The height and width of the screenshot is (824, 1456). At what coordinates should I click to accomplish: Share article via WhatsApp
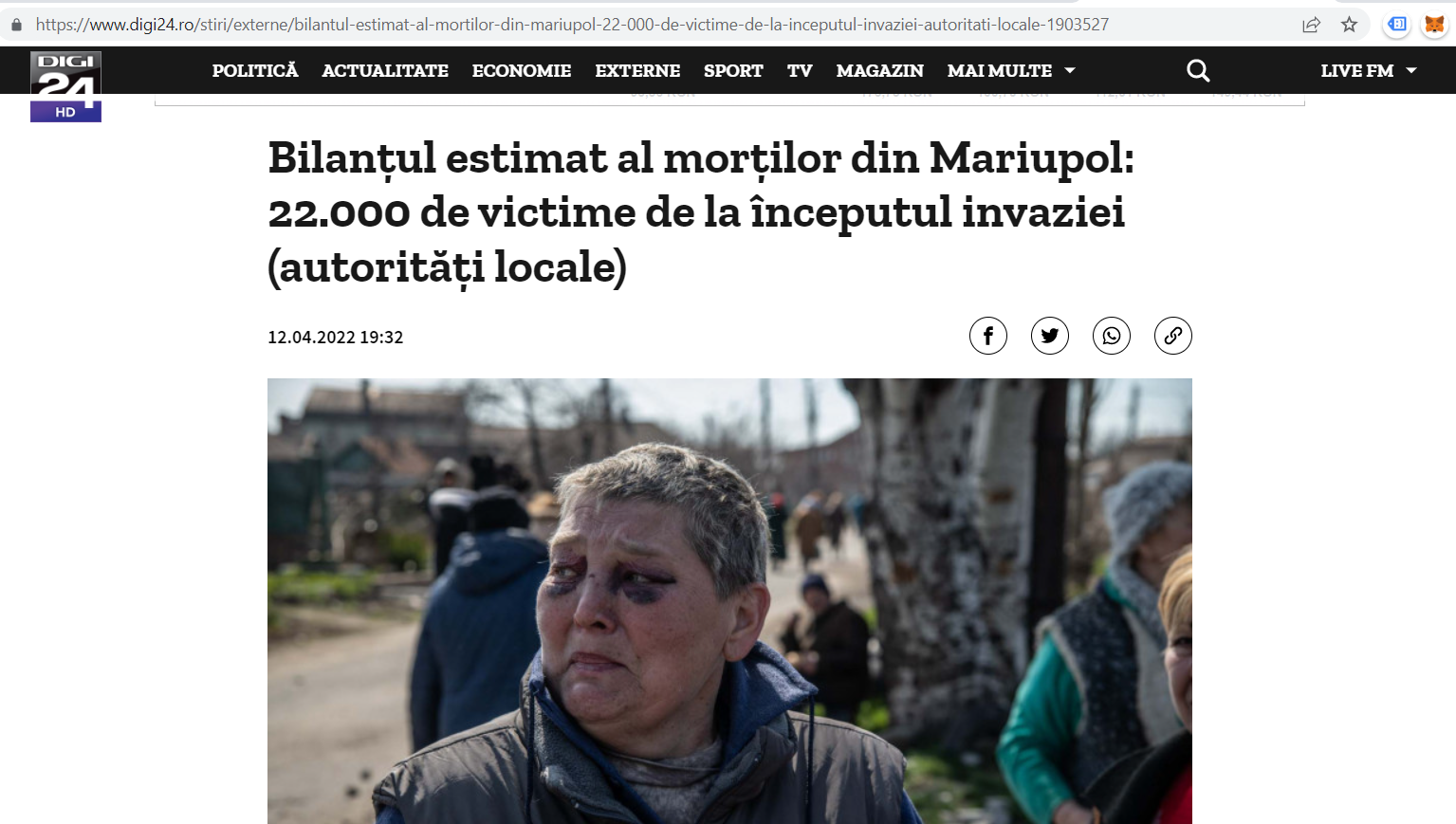(x=1111, y=336)
